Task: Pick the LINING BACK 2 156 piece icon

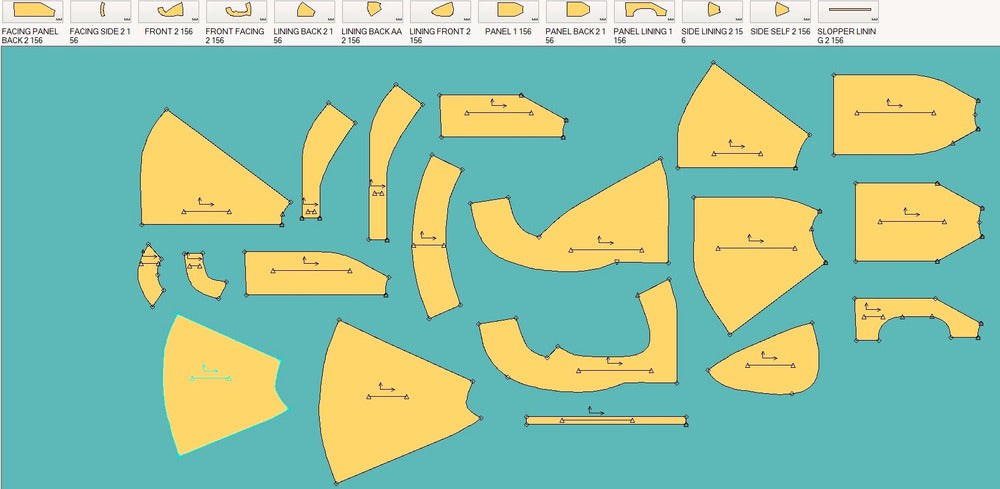Action: tap(305, 11)
